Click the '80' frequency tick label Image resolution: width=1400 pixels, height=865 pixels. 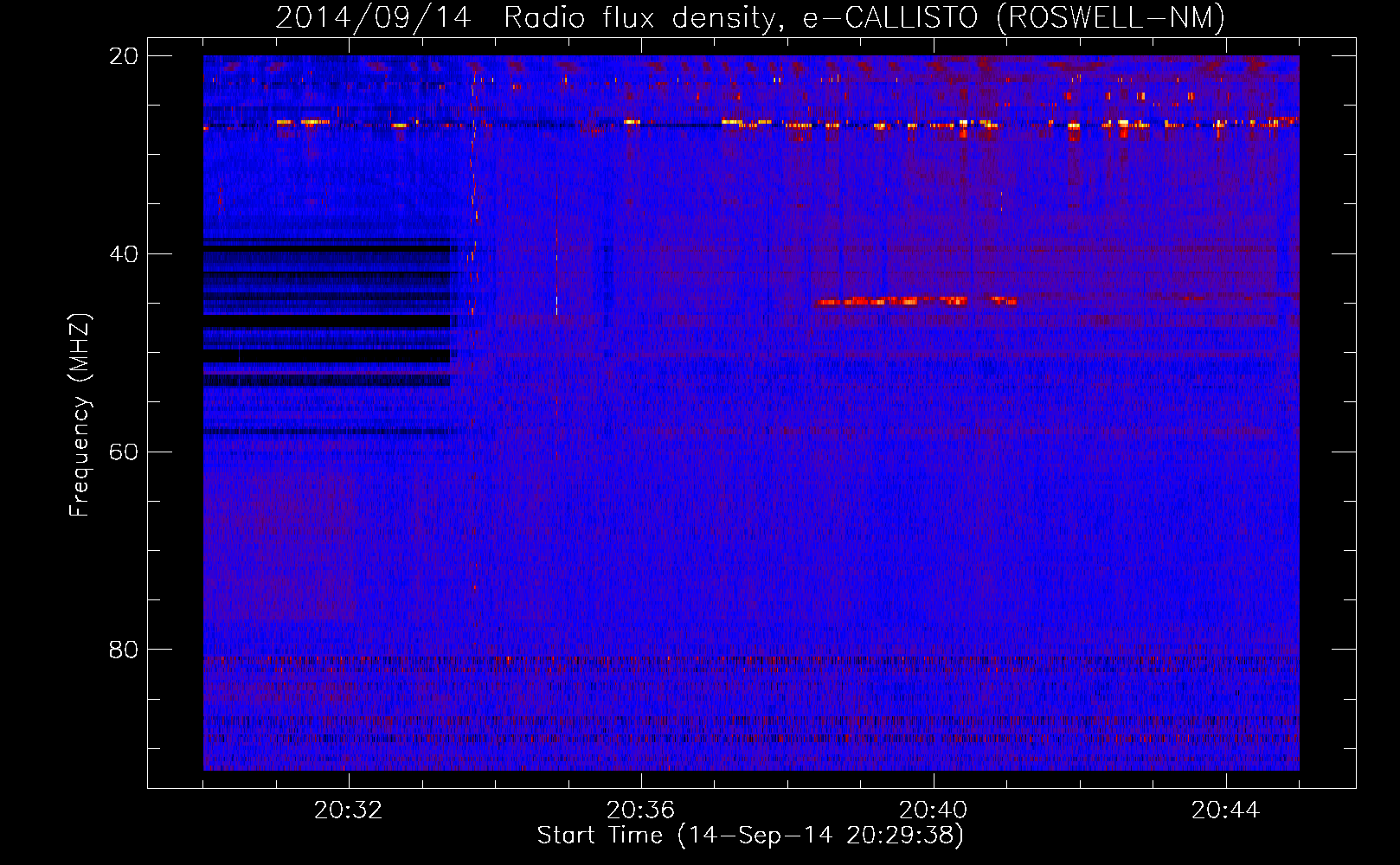click(124, 650)
